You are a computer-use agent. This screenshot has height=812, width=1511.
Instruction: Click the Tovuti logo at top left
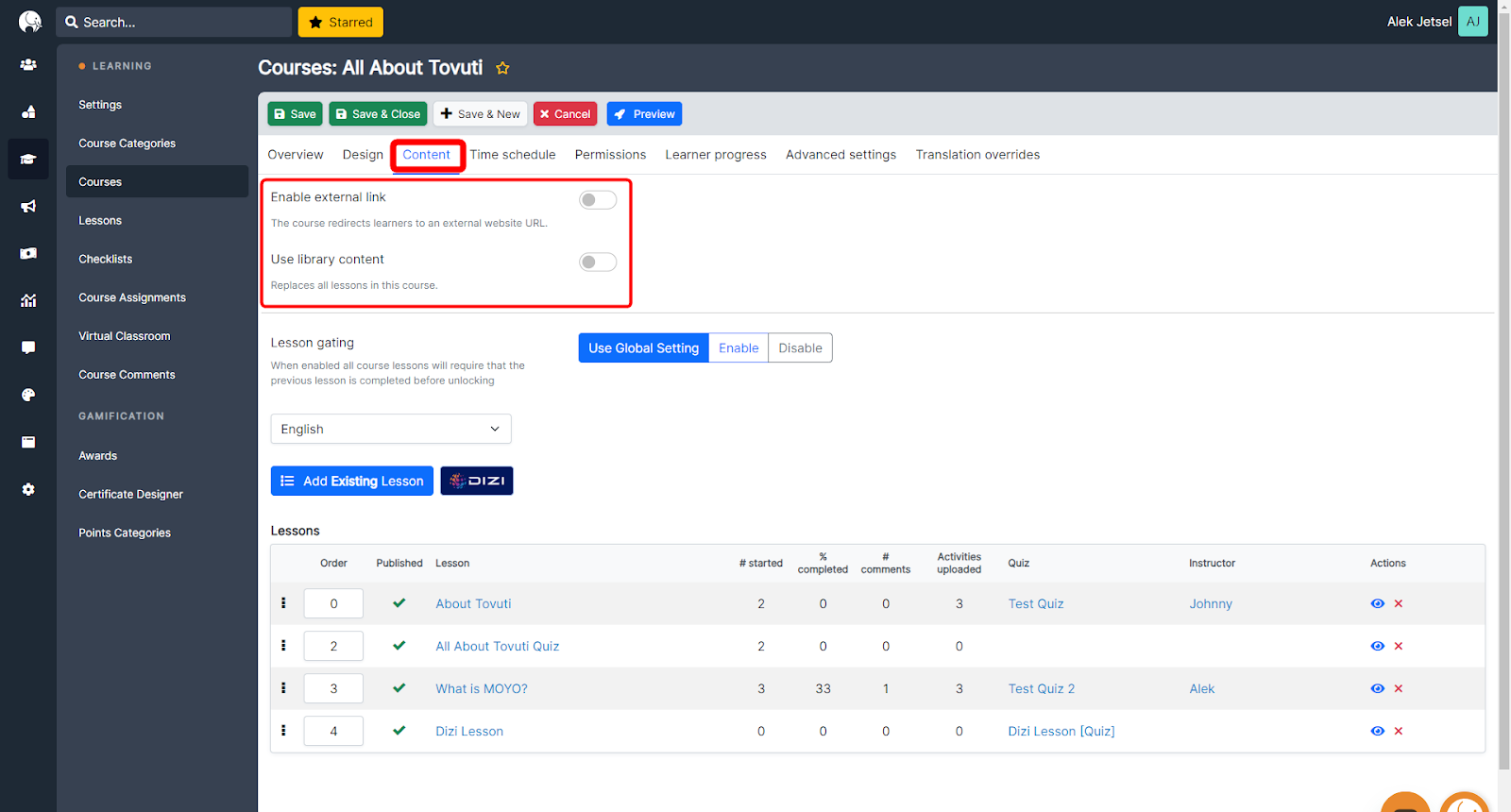point(30,22)
